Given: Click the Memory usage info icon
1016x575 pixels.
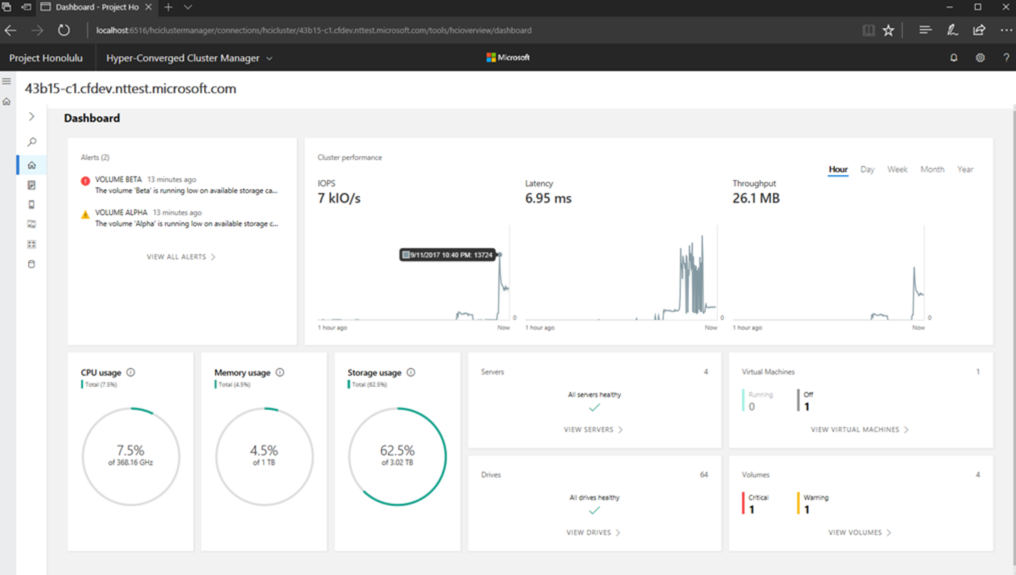Looking at the screenshot, I should 280,372.
